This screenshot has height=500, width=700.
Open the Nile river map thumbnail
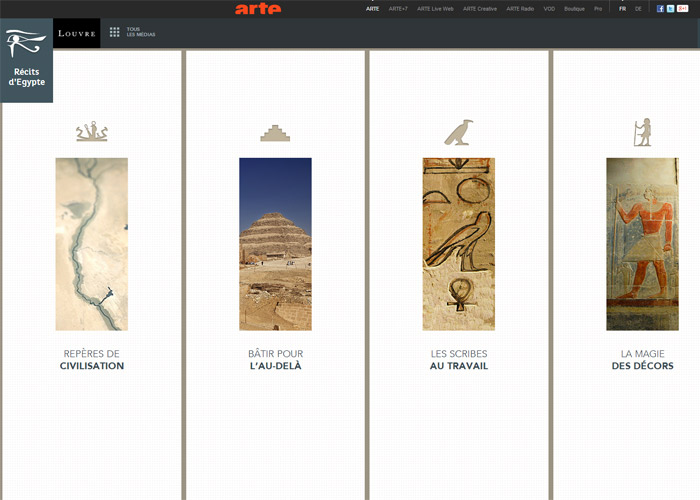point(92,244)
